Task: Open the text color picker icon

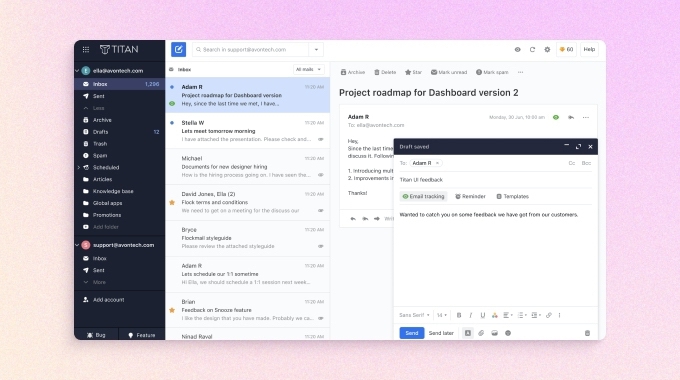Action: tap(494, 315)
